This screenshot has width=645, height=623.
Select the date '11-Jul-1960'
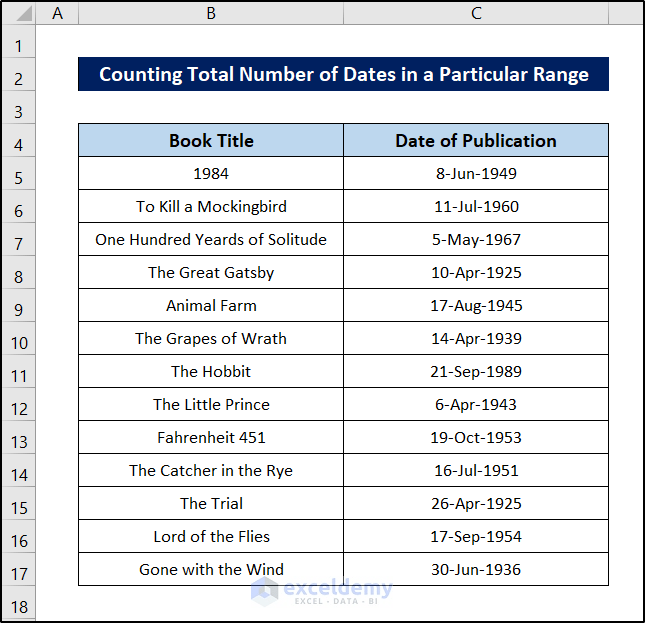[476, 206]
